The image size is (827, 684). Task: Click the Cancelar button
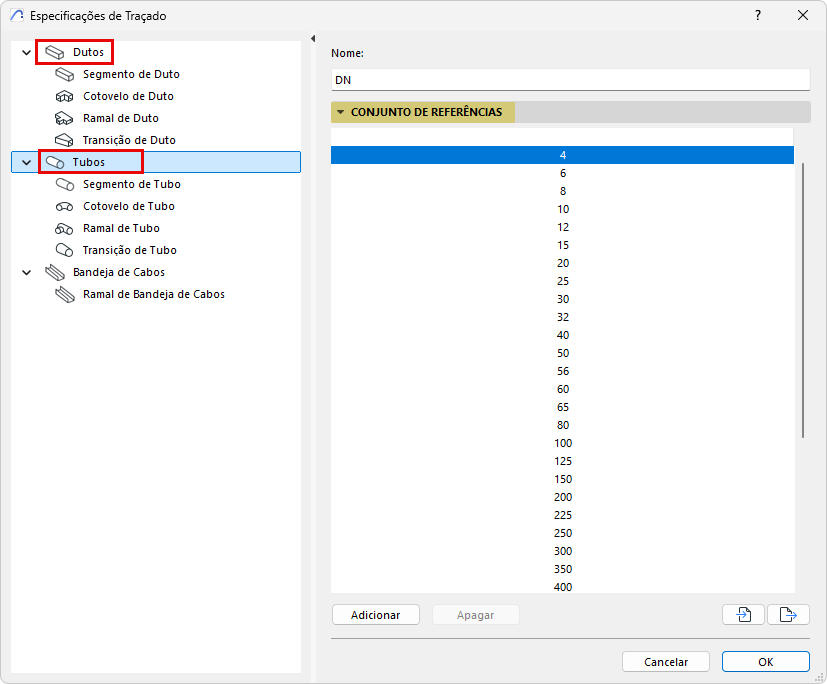point(666,662)
